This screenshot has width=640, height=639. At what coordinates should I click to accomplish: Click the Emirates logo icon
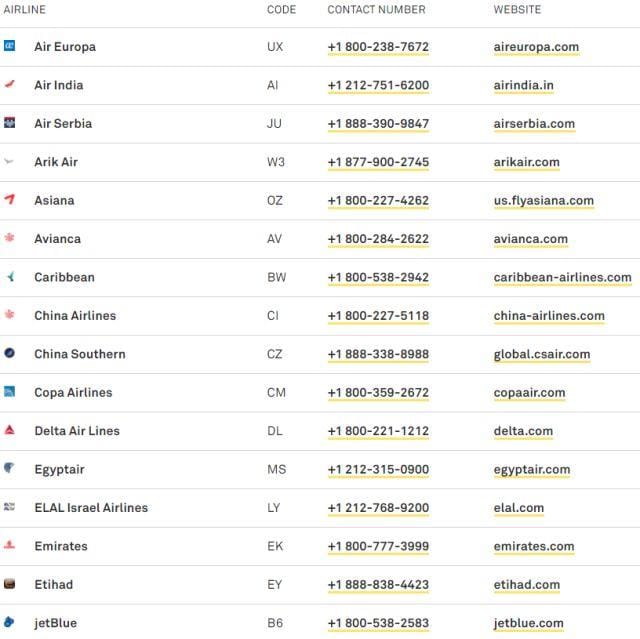click(10, 545)
